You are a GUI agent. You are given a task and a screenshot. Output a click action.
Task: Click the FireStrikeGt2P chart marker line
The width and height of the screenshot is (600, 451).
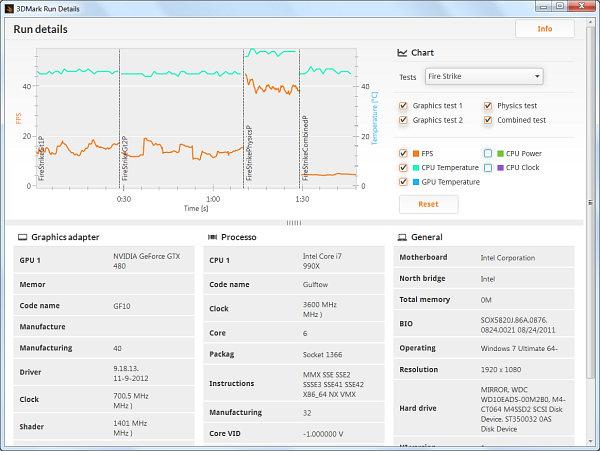click(x=119, y=119)
